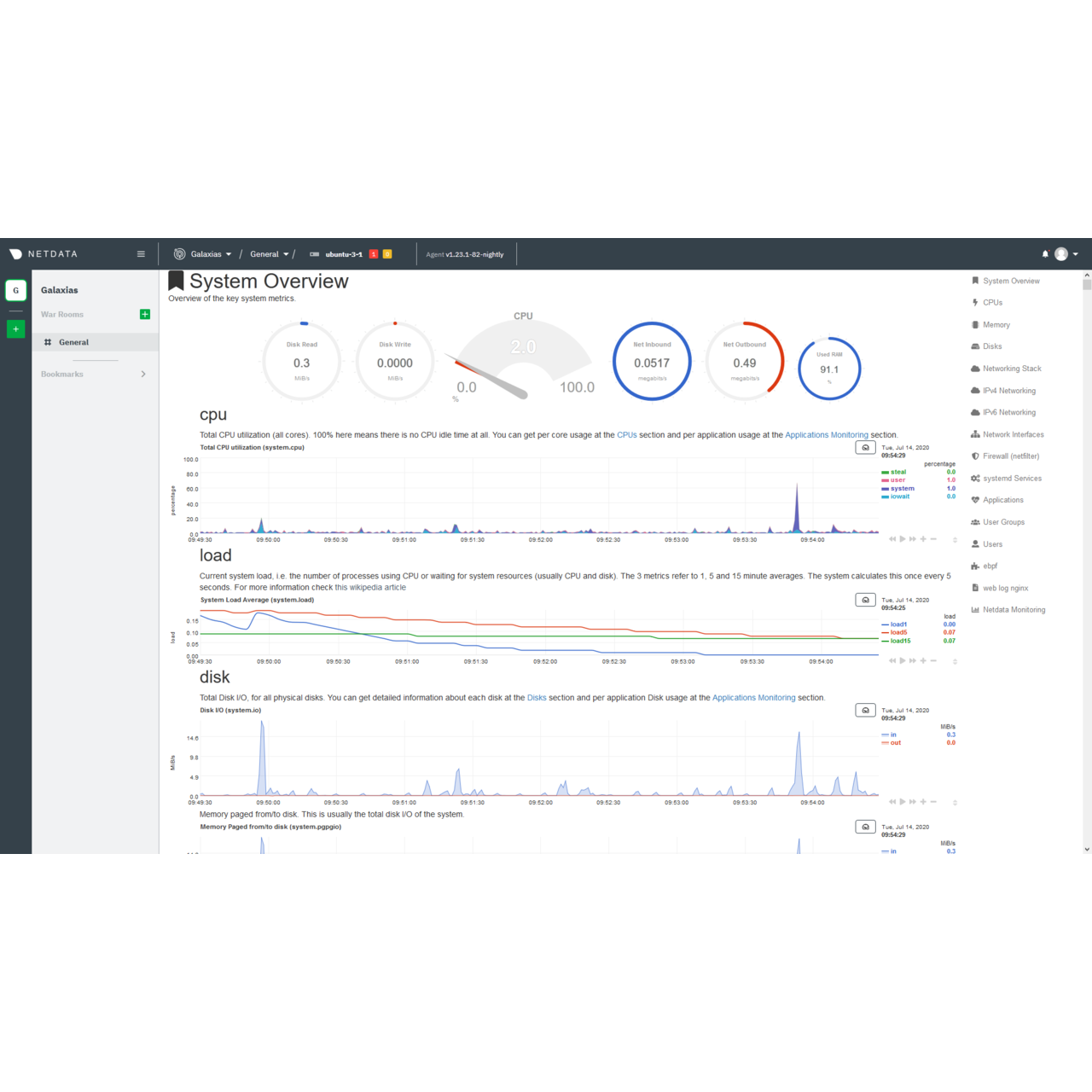Screen dimensions: 1092x1092
Task: Expand the Bookmarks section
Action: click(143, 374)
